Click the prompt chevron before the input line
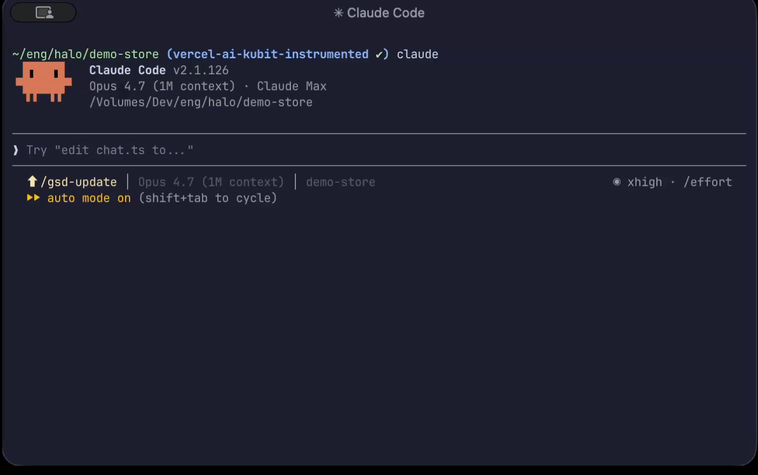 [x=16, y=150]
